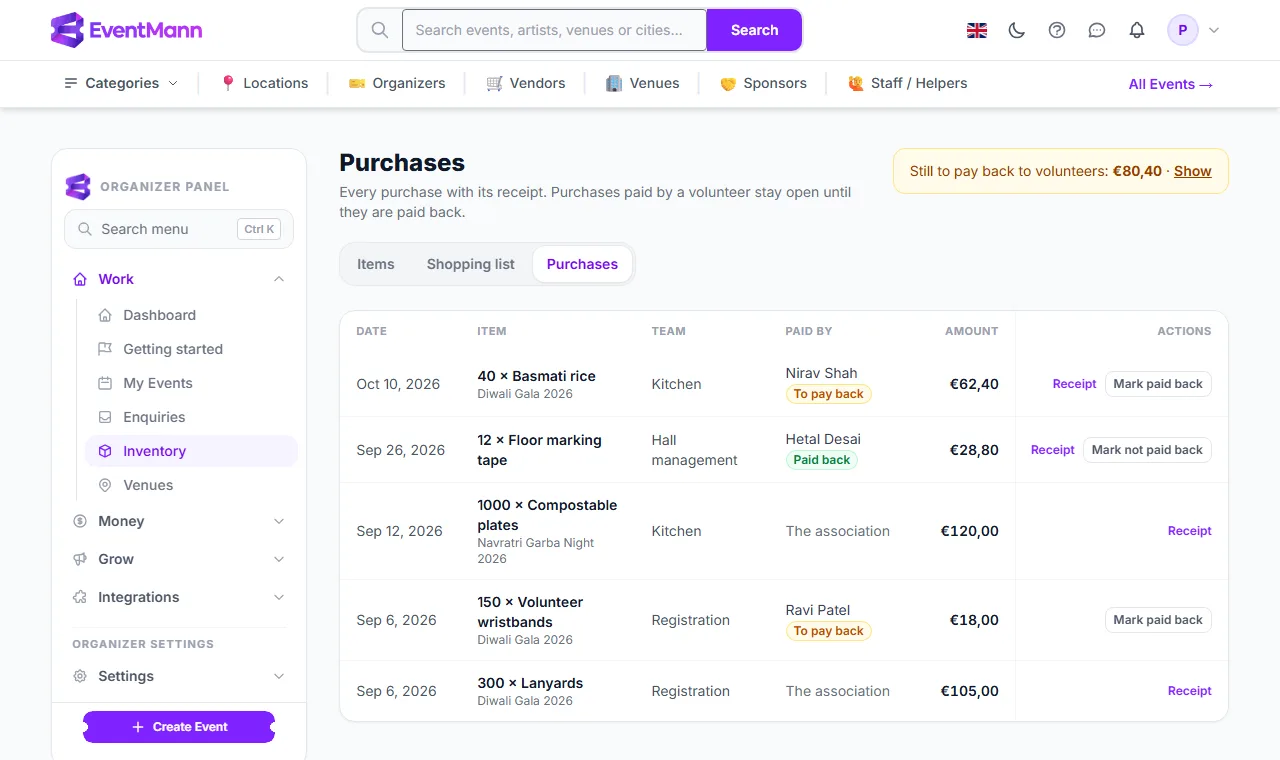This screenshot has width=1280, height=760.
Task: Open Venues in the top navigation bar
Action: tap(643, 83)
